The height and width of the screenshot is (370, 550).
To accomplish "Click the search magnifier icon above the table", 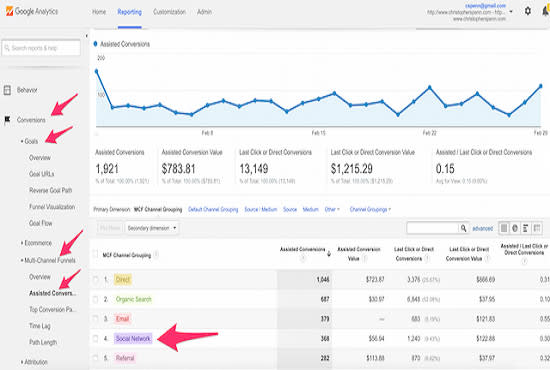I will point(463,228).
